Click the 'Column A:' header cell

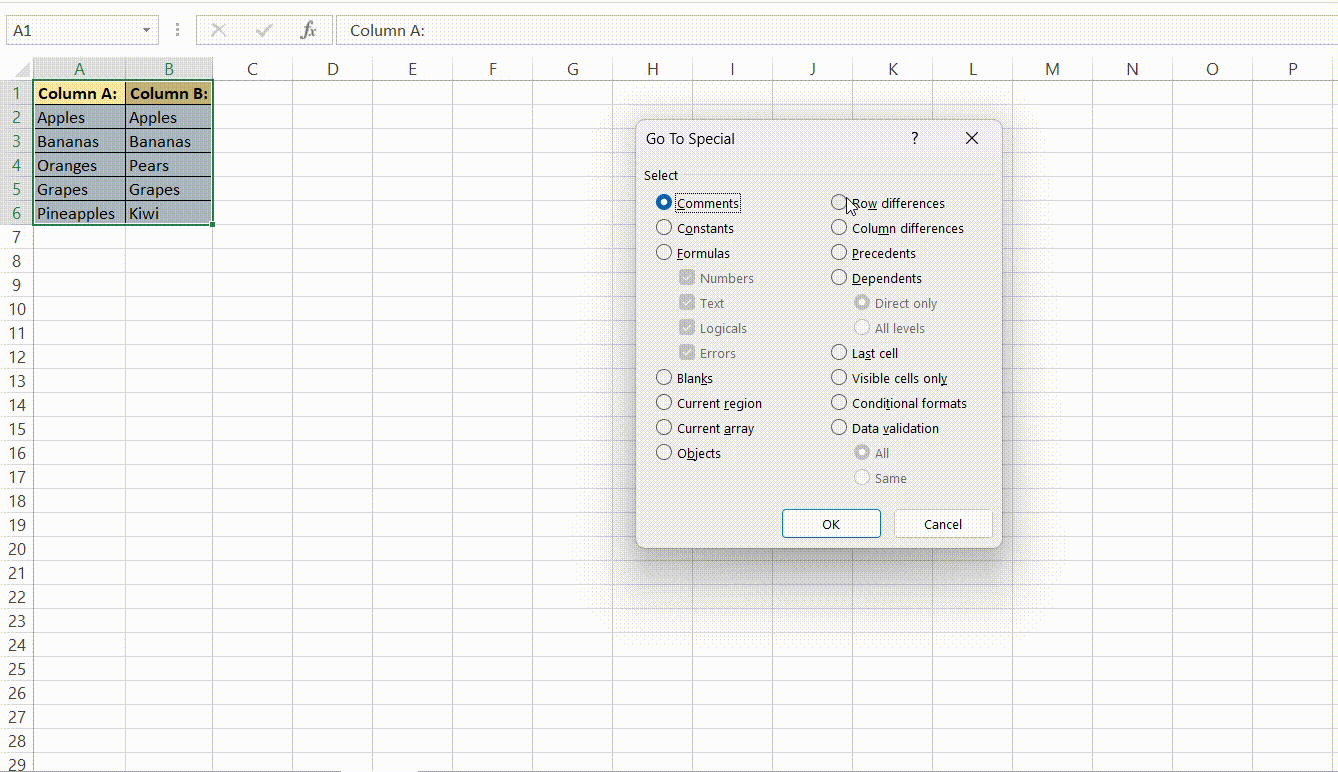click(79, 93)
